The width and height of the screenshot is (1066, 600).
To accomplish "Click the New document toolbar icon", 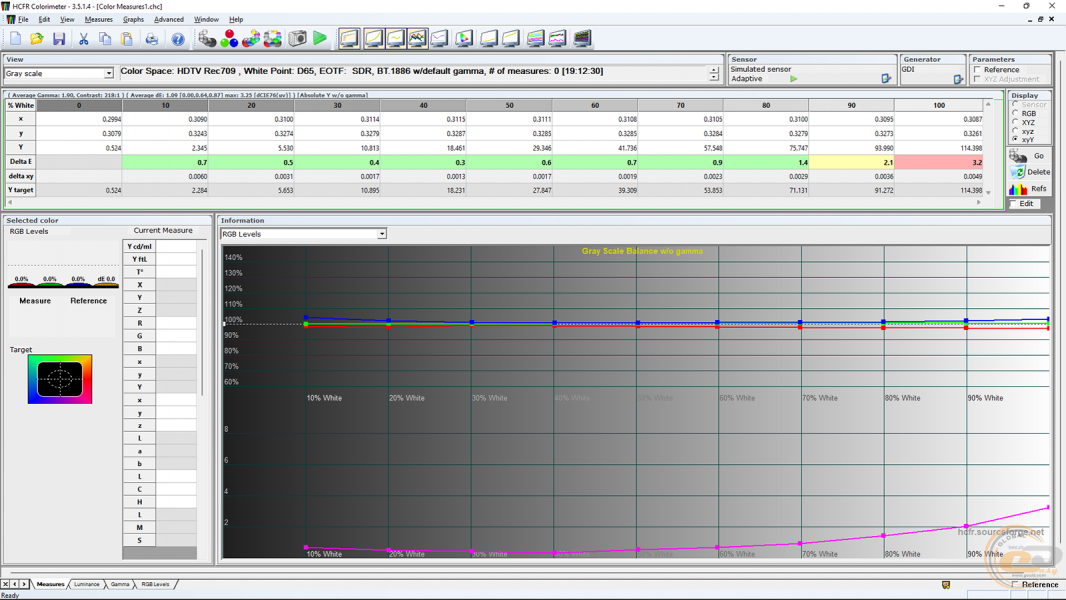I will click(15, 39).
